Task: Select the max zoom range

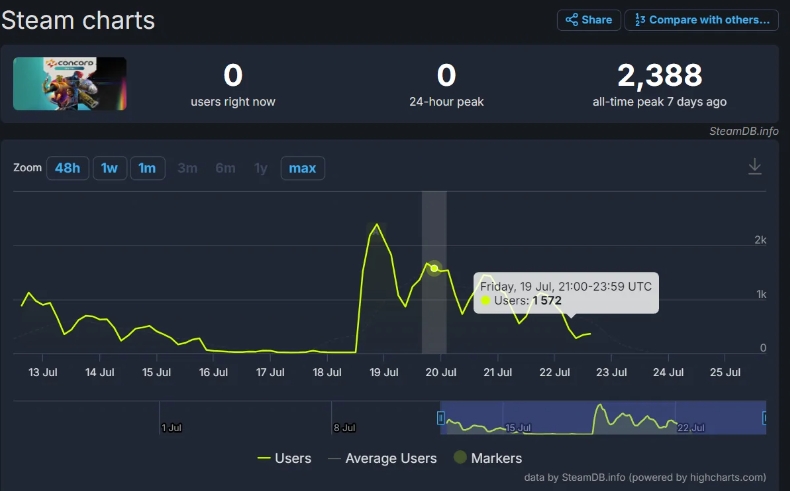Action: pyautogui.click(x=302, y=168)
